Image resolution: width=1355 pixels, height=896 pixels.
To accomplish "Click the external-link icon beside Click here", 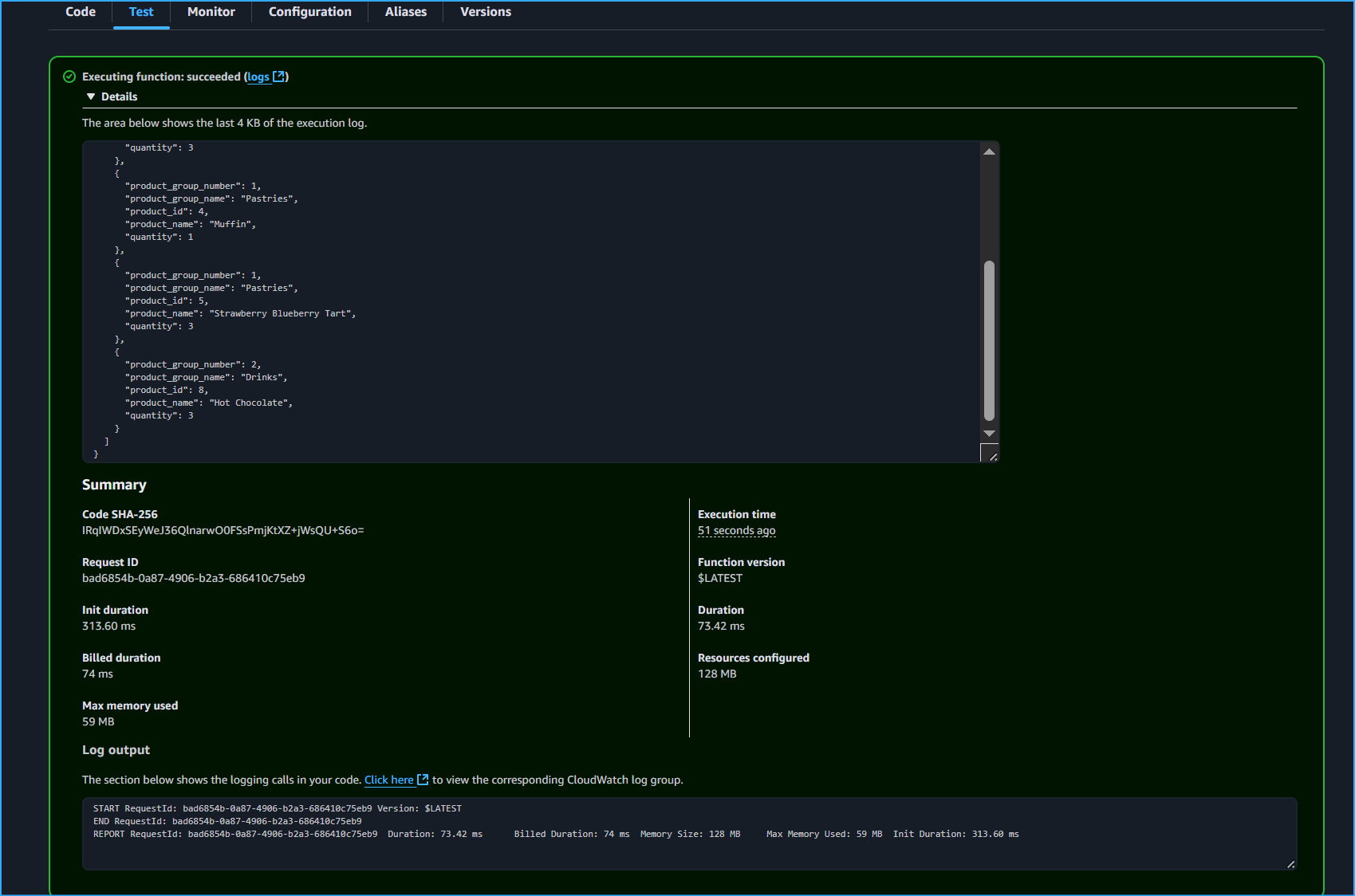I will click(x=423, y=780).
